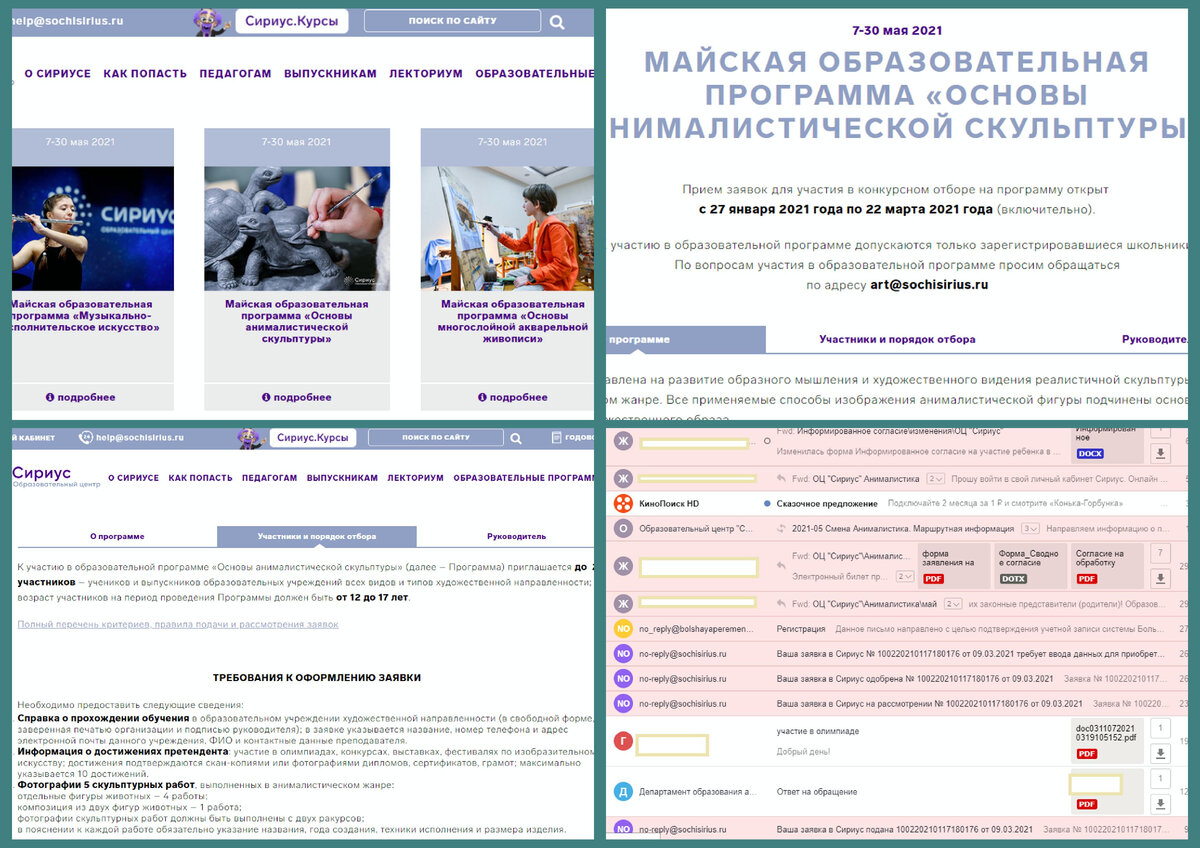Image resolution: width=1200 pixels, height=848 pixels.
Task: Click the КиноПоиск HD sender avatar
Action: (623, 503)
